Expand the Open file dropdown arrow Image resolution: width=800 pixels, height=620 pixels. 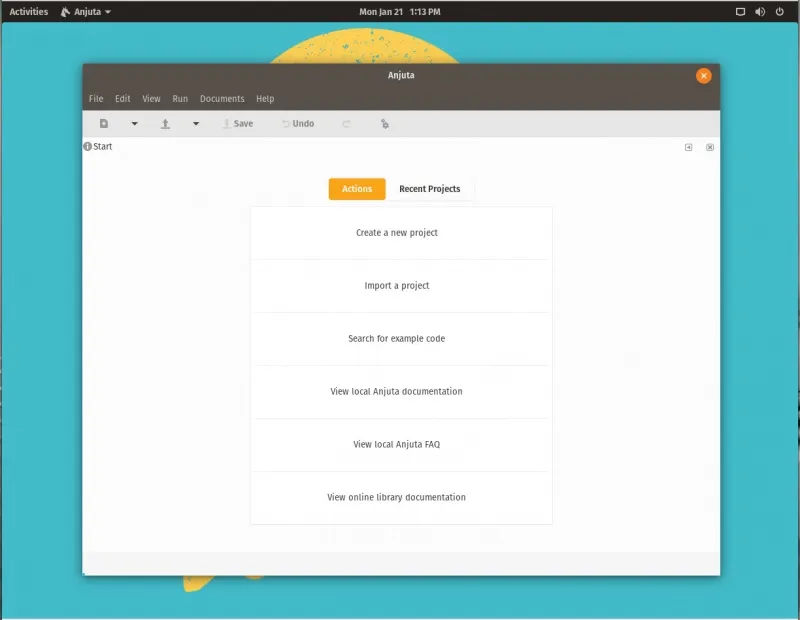pyautogui.click(x=196, y=123)
